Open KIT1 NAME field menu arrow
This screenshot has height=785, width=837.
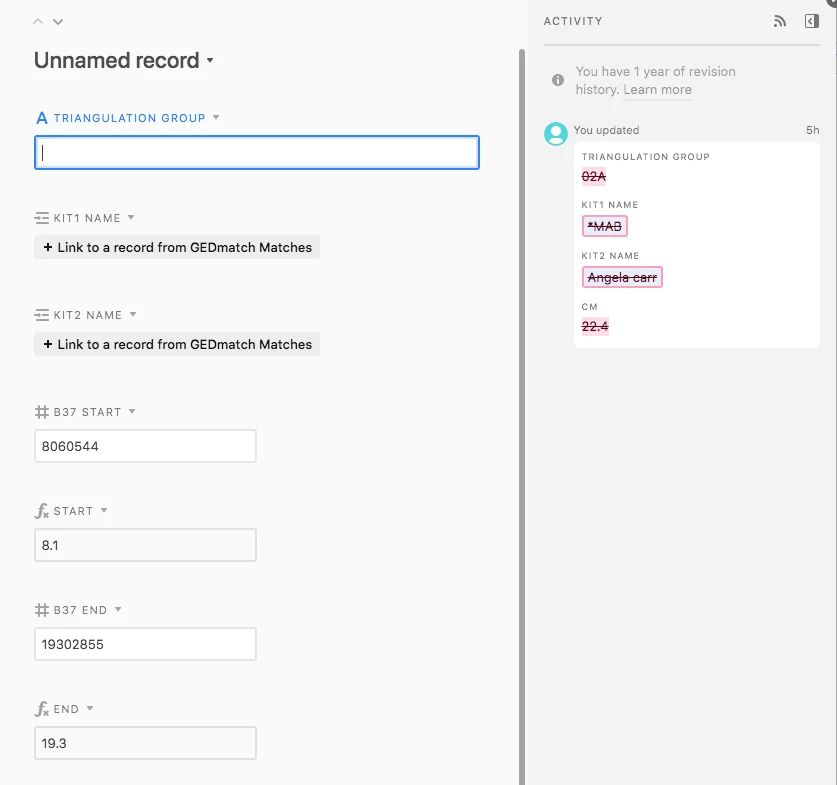pyautogui.click(x=131, y=217)
